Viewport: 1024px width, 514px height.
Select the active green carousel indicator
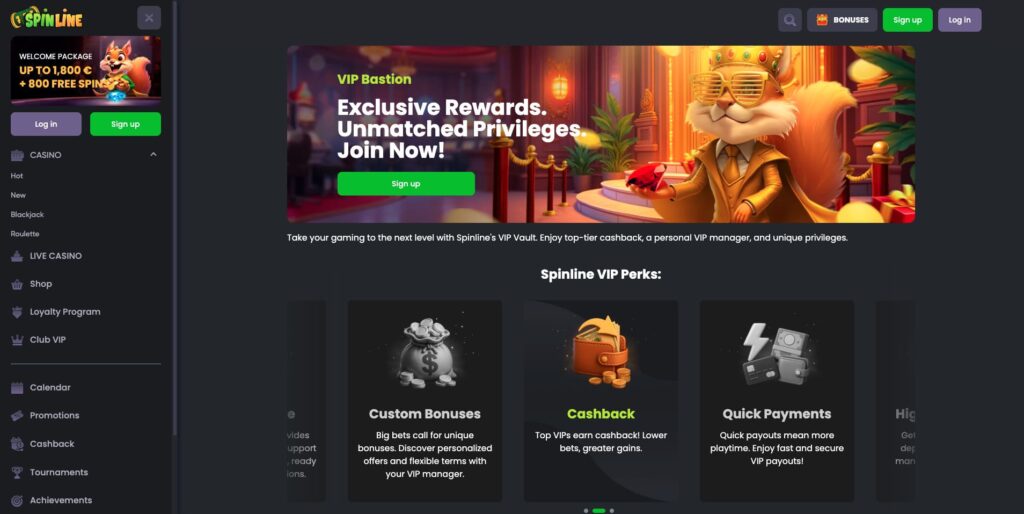coord(598,511)
